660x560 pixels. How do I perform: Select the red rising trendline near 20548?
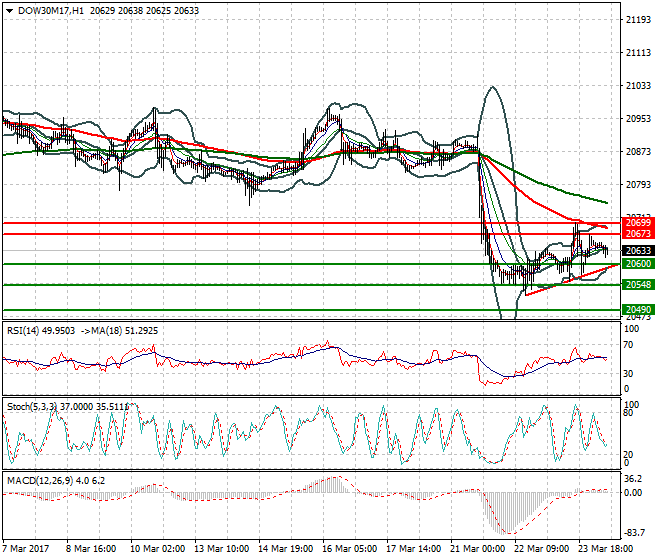(570, 280)
